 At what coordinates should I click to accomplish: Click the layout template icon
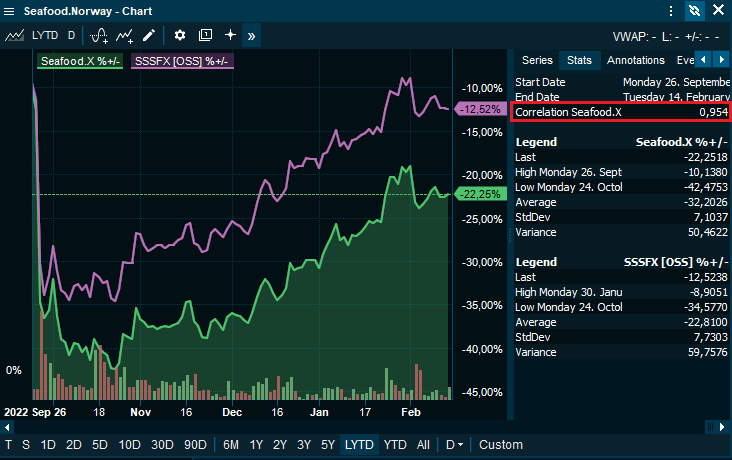pyautogui.click(x=205, y=35)
